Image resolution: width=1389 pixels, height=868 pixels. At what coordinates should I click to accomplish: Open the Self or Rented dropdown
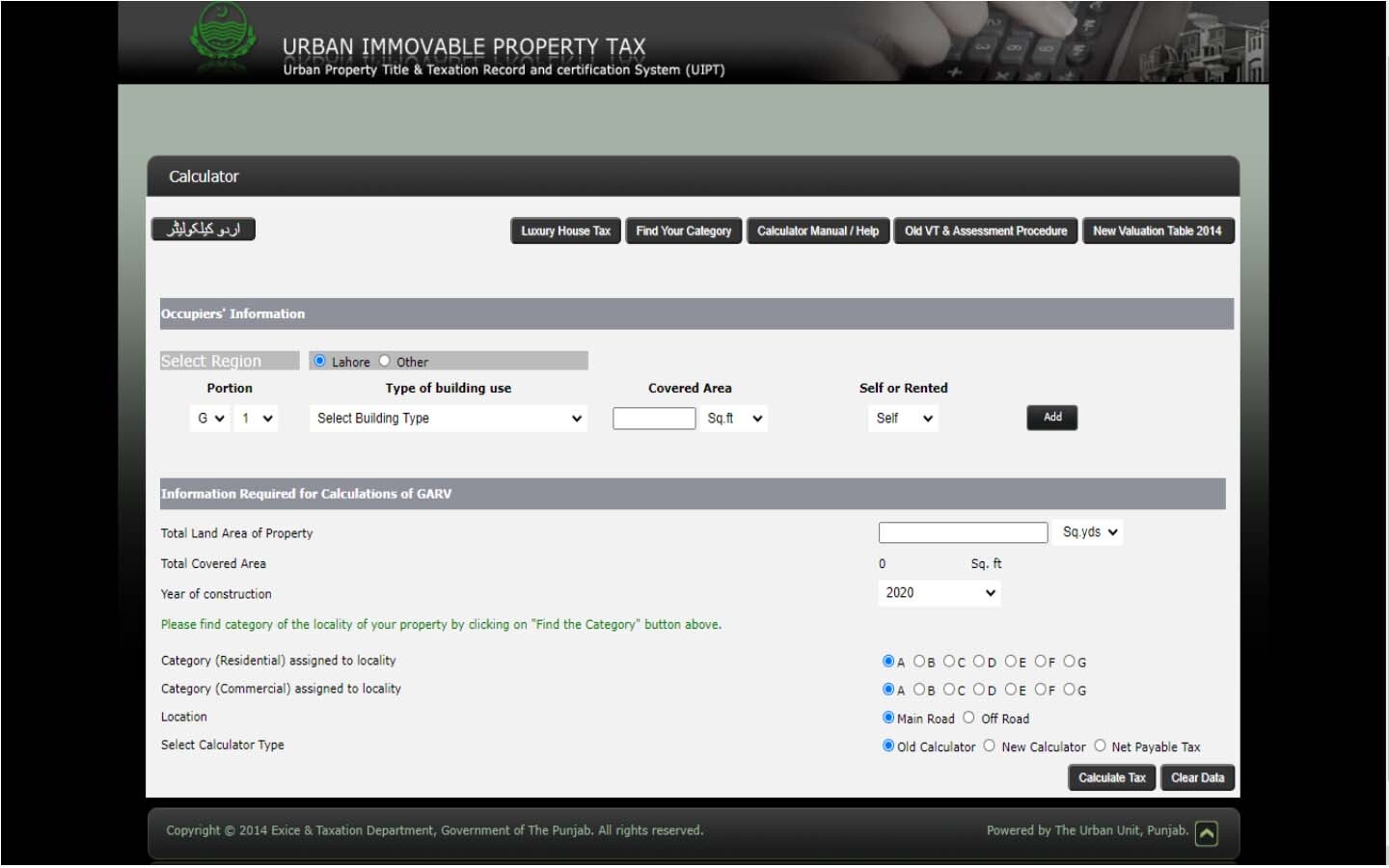click(904, 419)
